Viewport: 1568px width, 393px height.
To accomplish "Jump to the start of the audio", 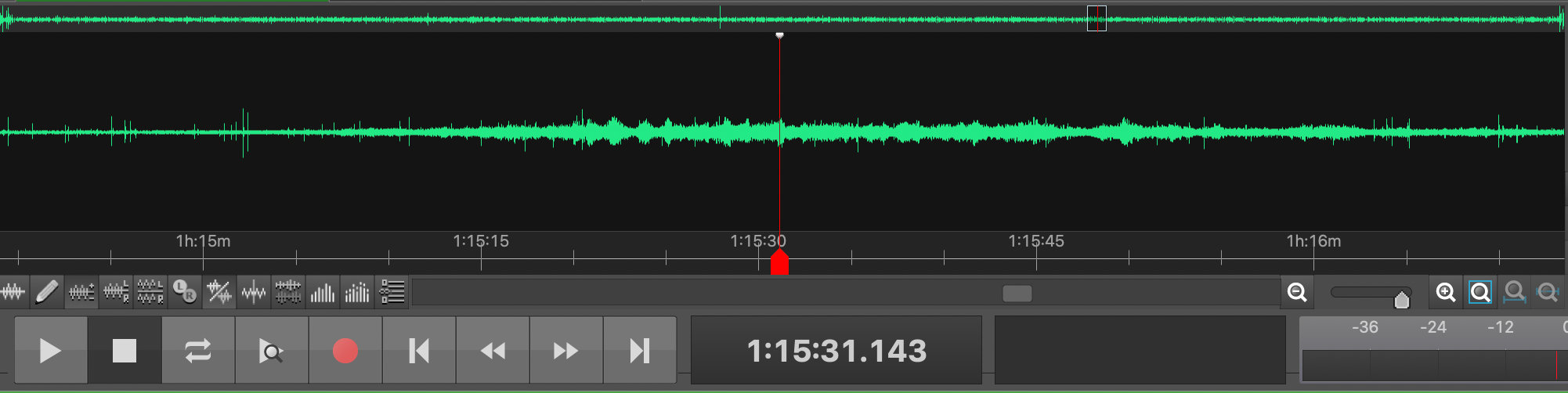I will point(419,351).
